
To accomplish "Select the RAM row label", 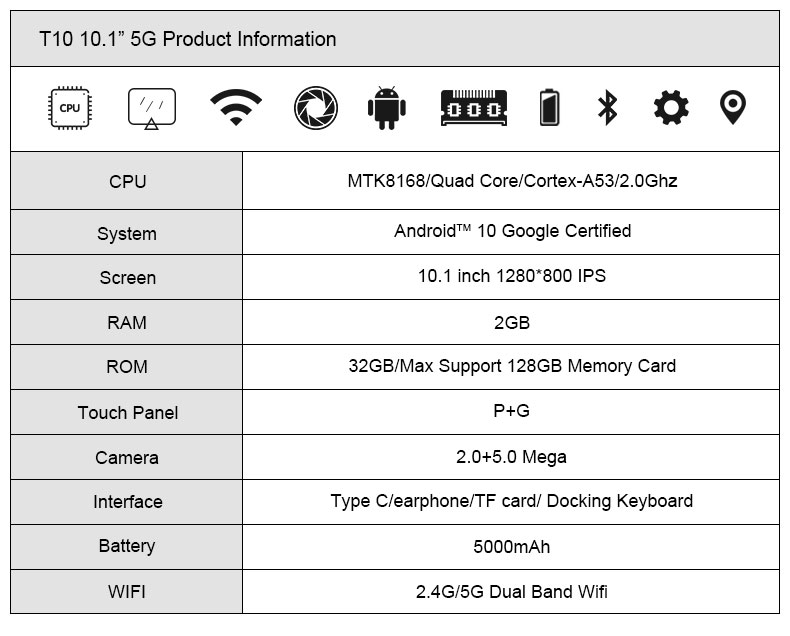I will coord(127,323).
